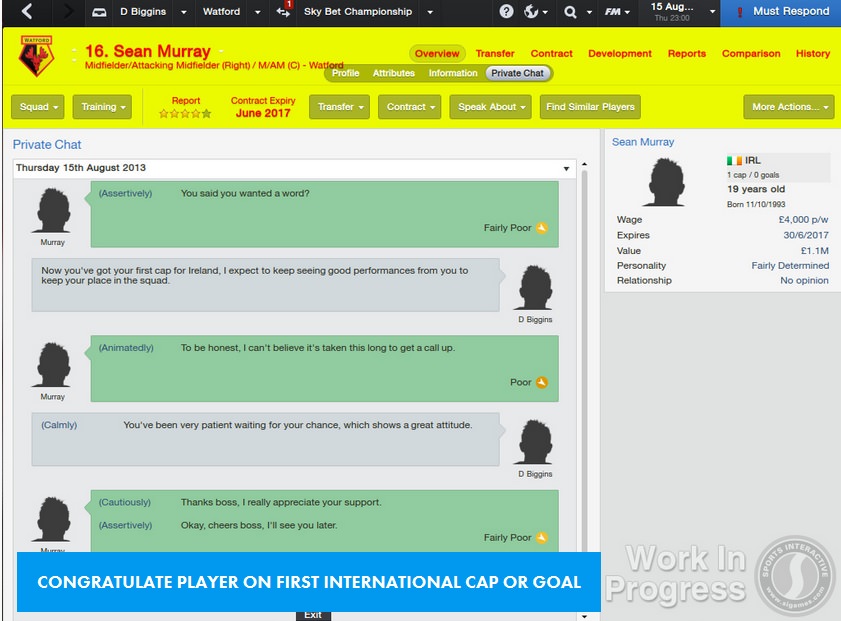Click the report star rating
Image resolution: width=841 pixels, height=621 pixels.
[x=185, y=114]
